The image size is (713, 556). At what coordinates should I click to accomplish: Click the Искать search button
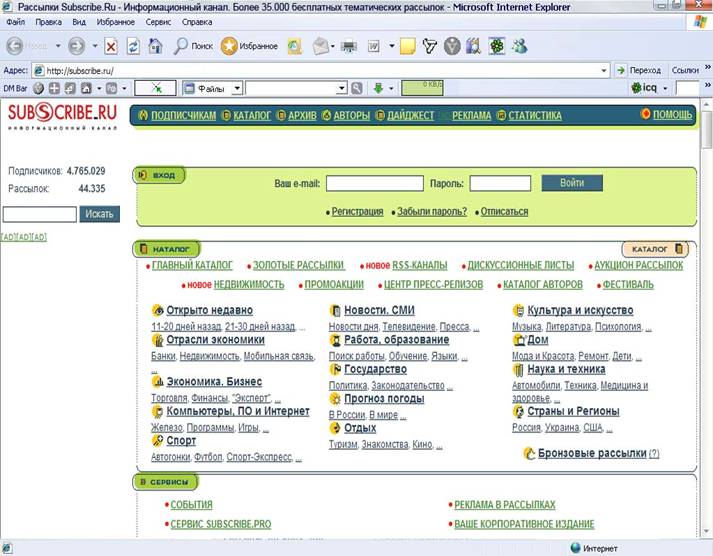coord(100,214)
